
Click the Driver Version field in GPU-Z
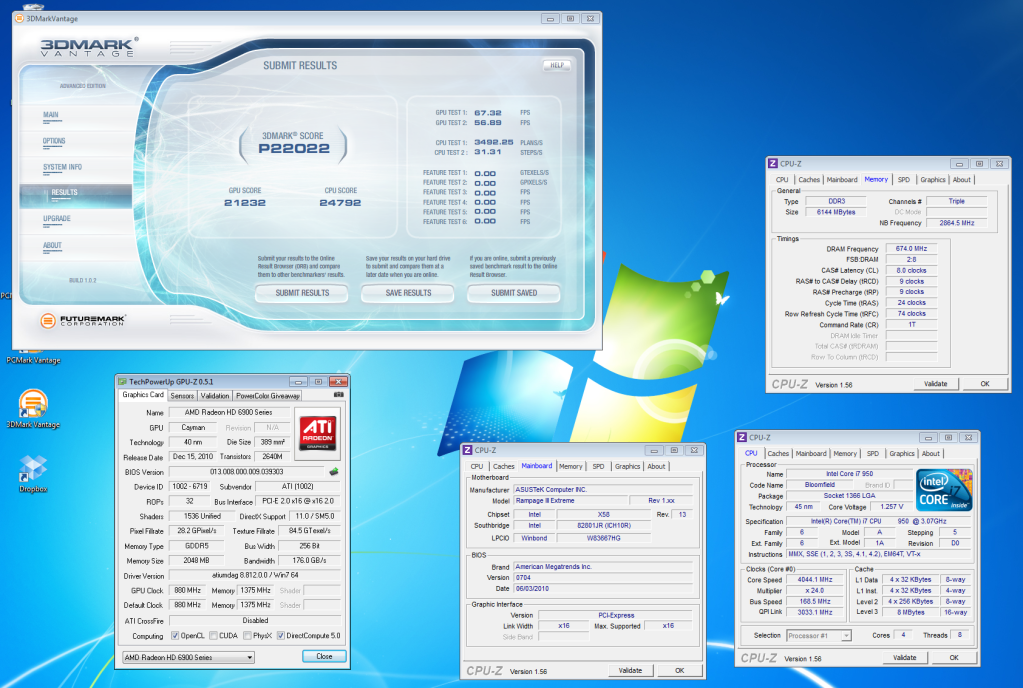pos(255,575)
